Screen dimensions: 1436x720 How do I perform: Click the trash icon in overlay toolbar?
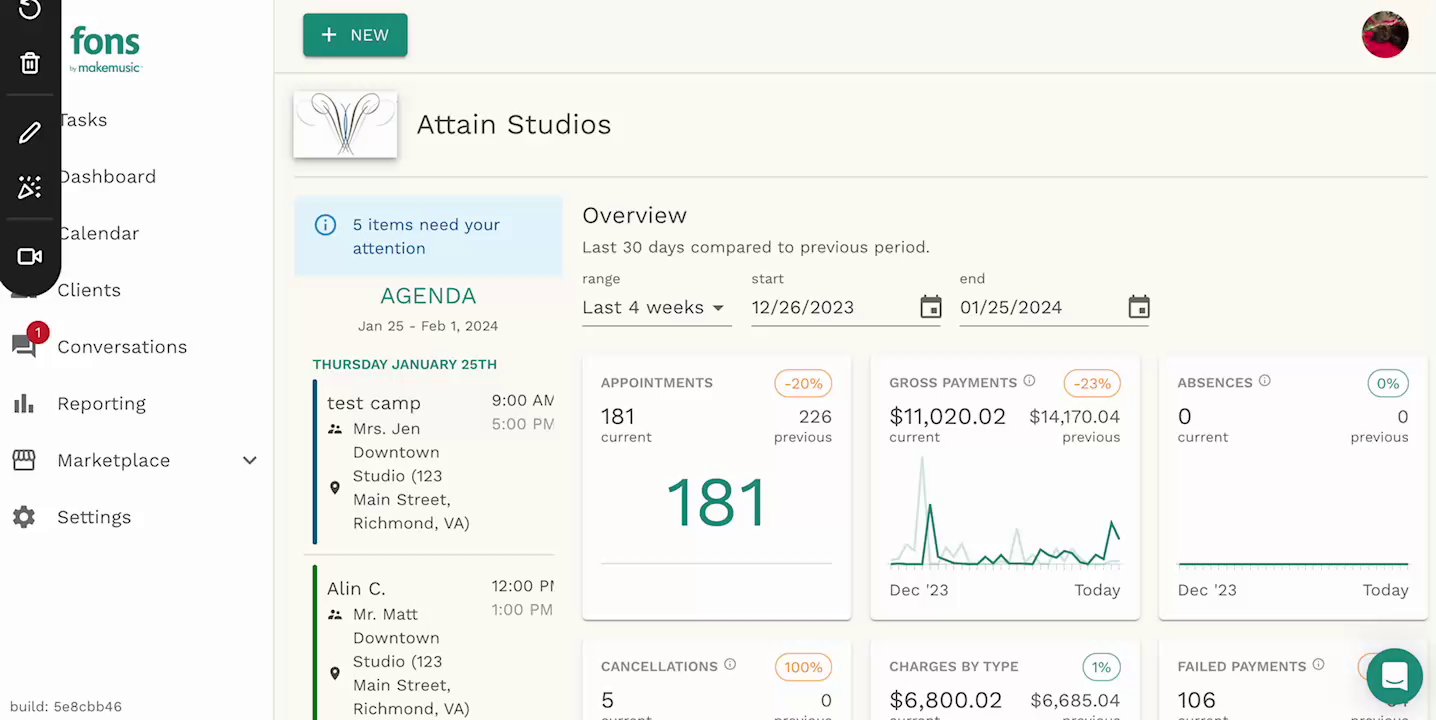tap(30, 64)
